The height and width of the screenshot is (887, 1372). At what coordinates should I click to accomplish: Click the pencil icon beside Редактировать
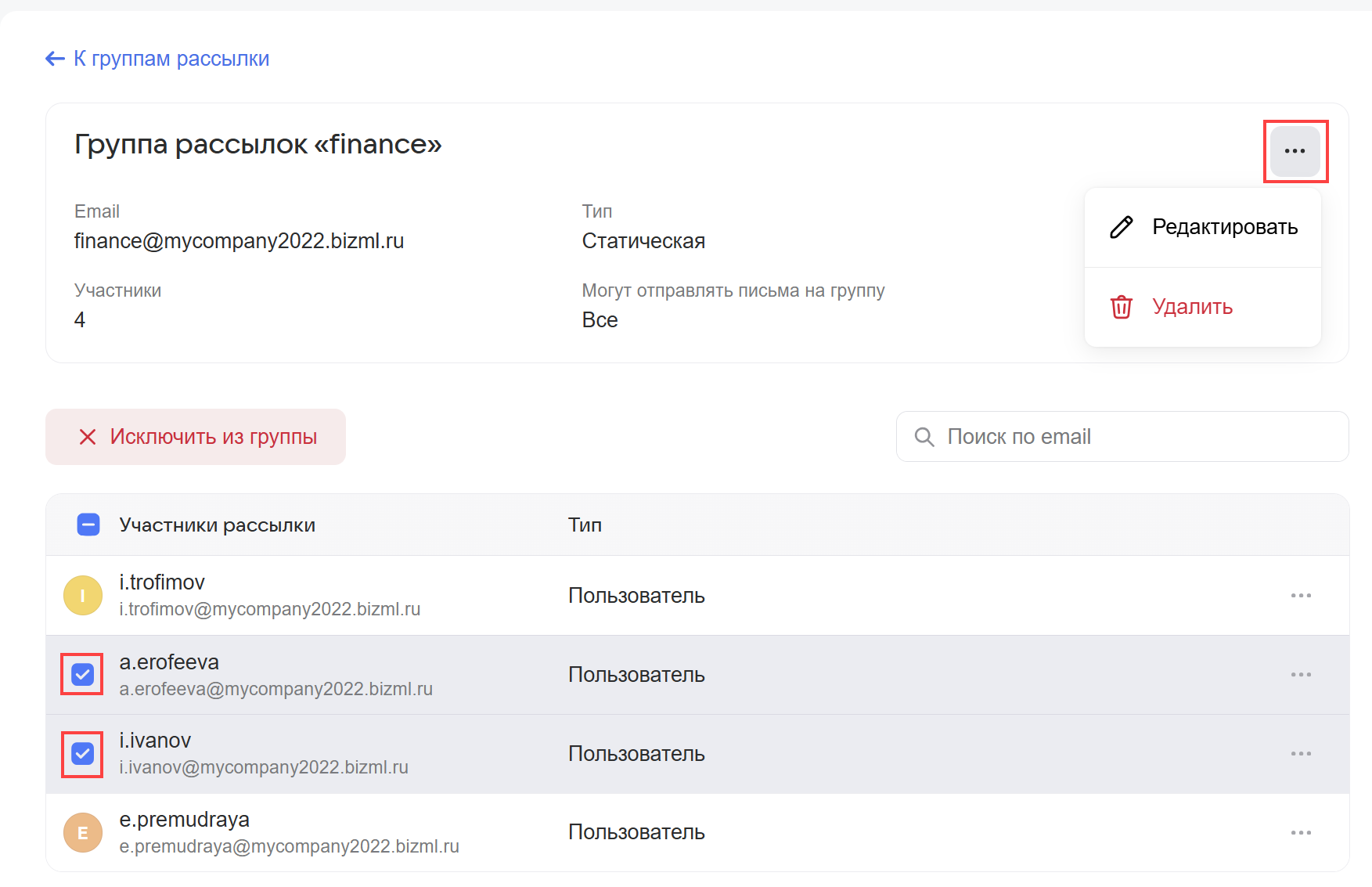1121,227
